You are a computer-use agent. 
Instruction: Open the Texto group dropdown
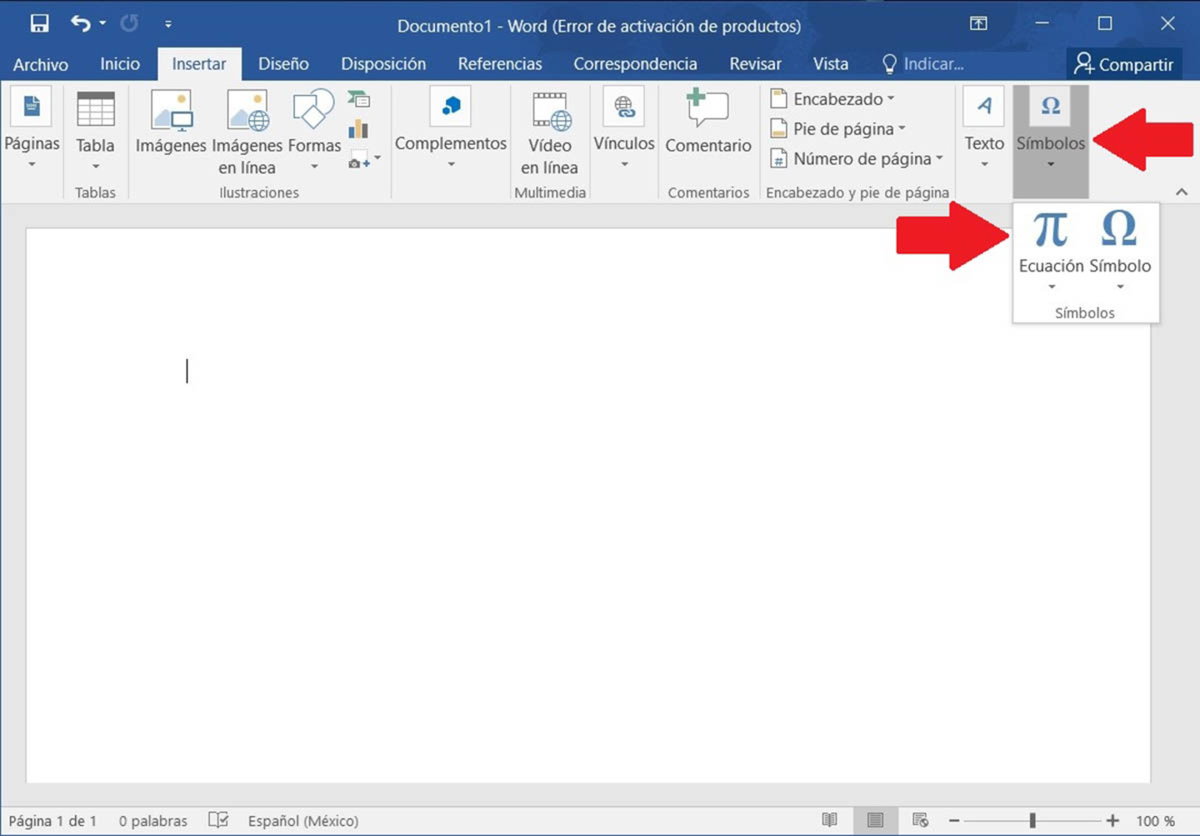tap(984, 129)
